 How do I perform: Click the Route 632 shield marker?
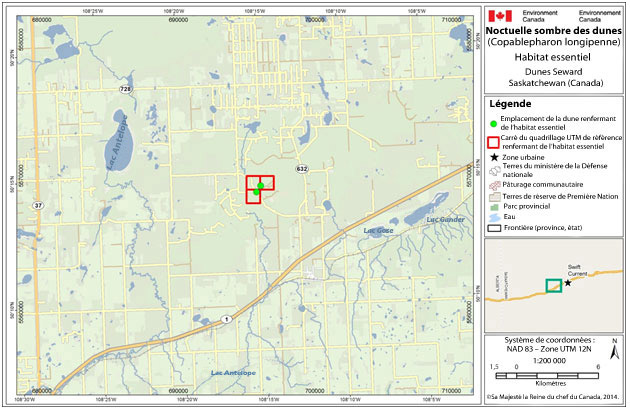pyautogui.click(x=301, y=168)
